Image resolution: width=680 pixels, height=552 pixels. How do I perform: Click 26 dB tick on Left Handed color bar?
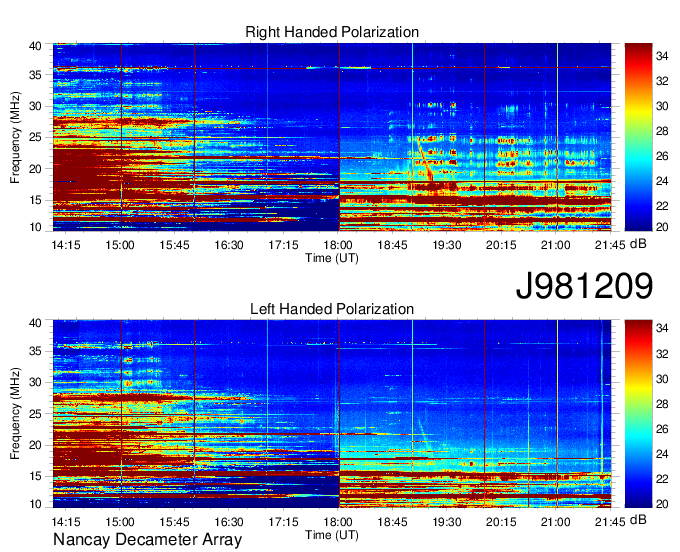click(662, 429)
